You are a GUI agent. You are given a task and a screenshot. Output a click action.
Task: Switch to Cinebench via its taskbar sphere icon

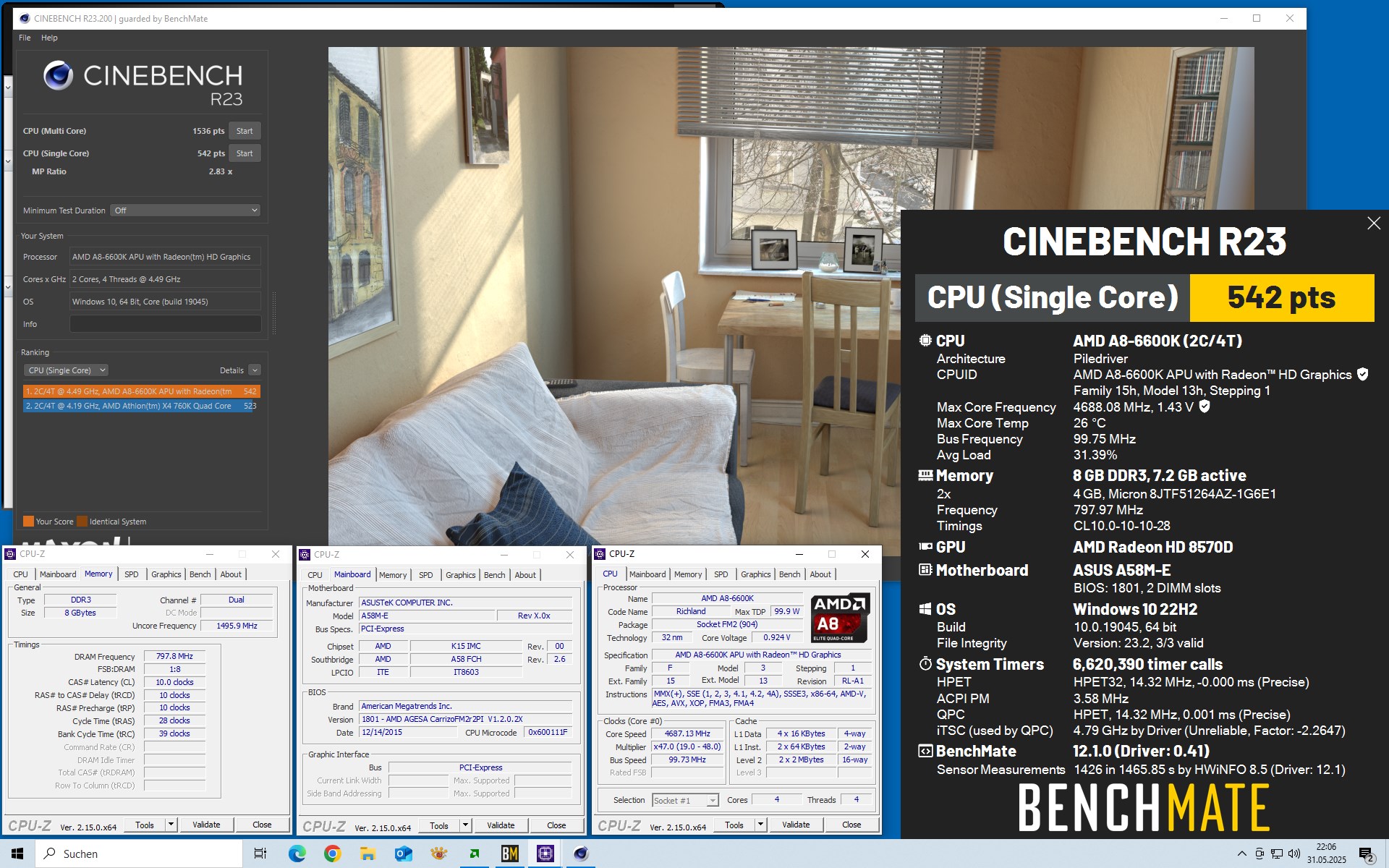coord(580,854)
